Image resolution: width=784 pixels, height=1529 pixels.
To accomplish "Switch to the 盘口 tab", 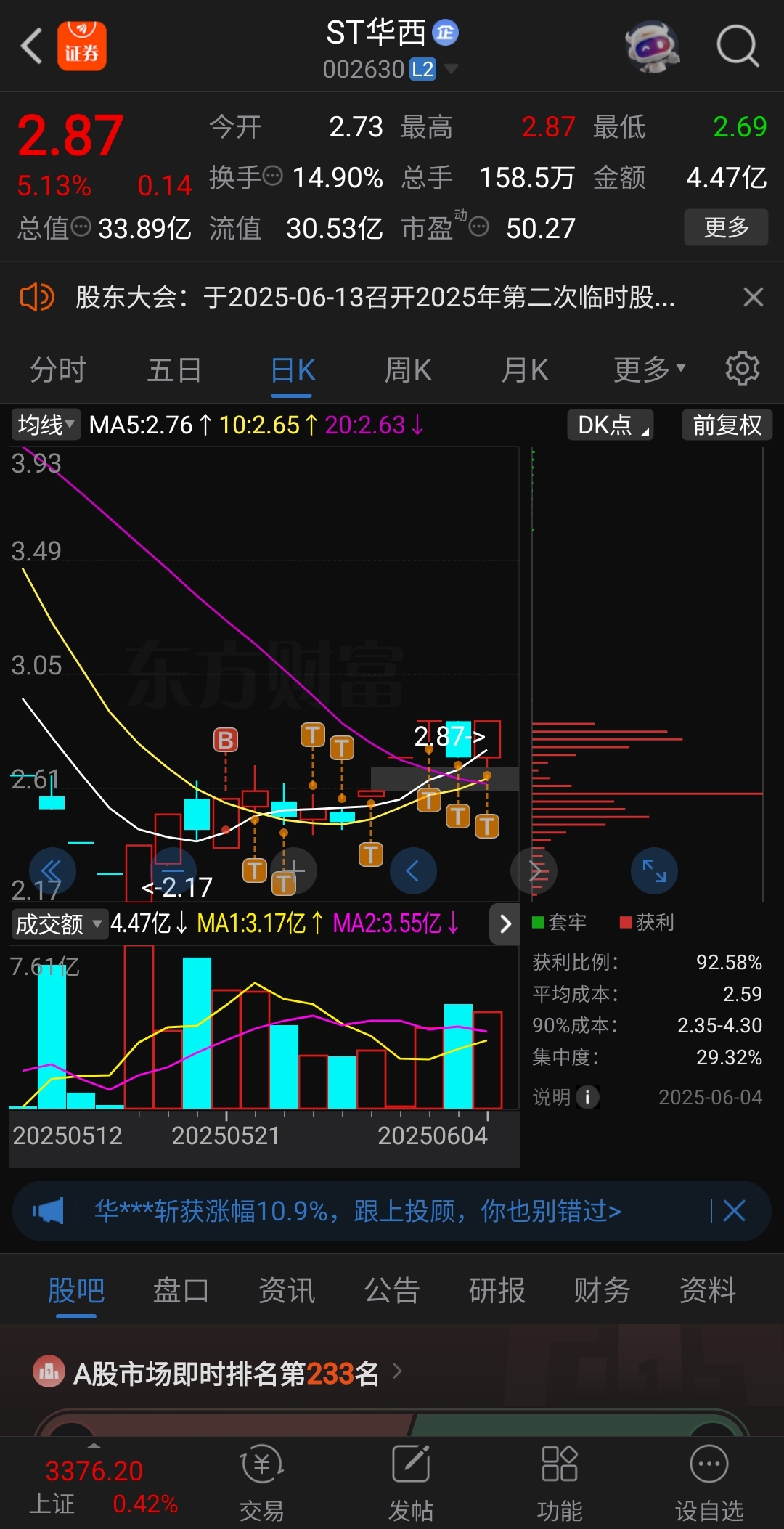I will [181, 1290].
